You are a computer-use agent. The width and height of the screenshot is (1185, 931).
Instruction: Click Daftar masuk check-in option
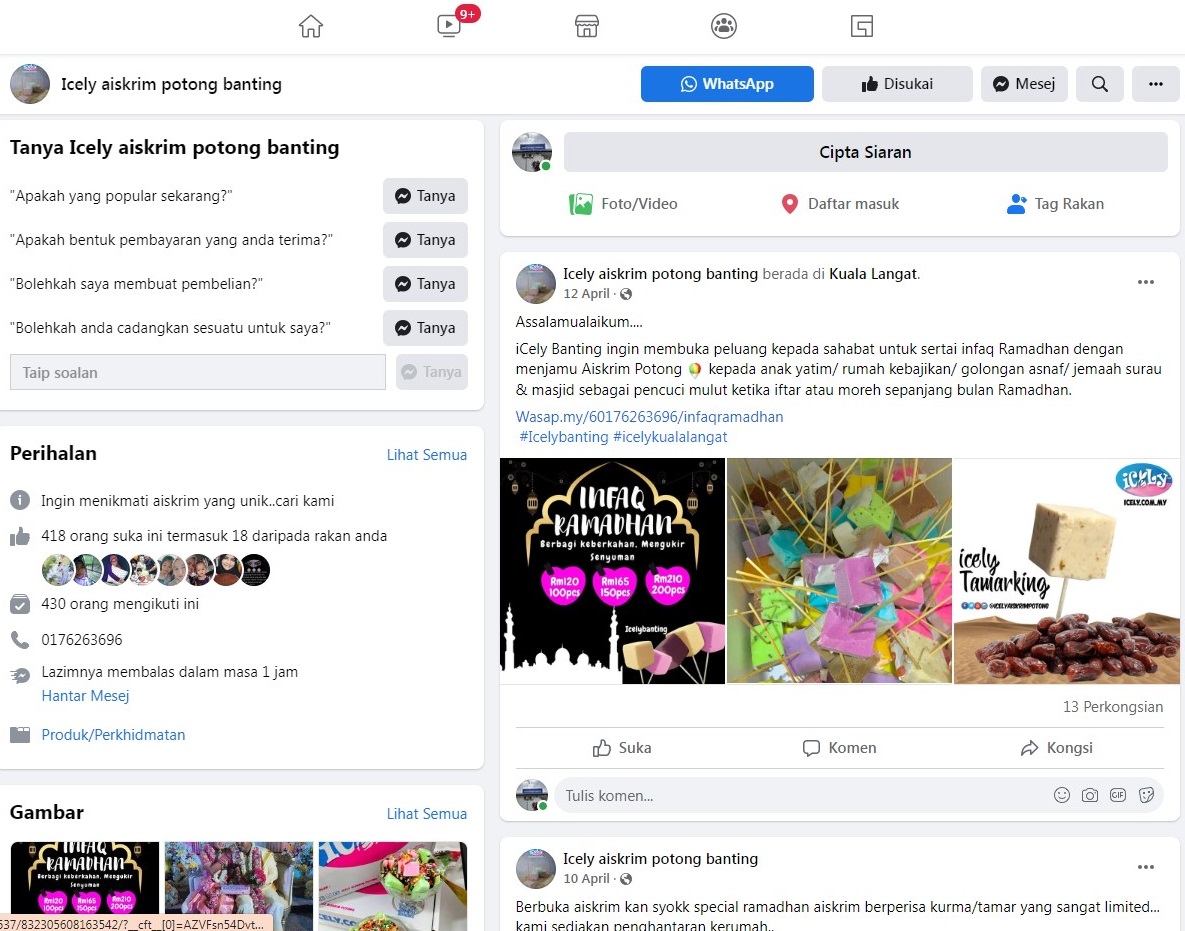pyautogui.click(x=840, y=204)
